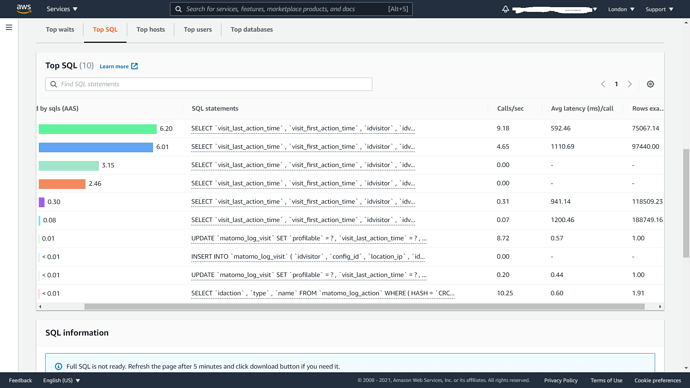
Task: Click the table scroll left arrow
Action: click(40, 306)
